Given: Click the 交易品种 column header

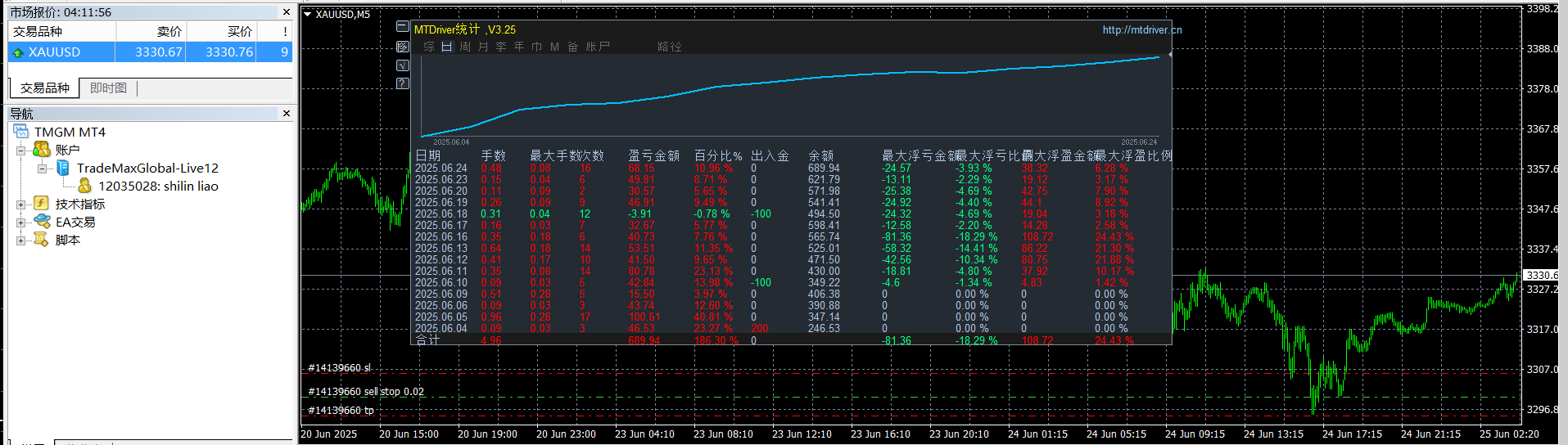Looking at the screenshot, I should pyautogui.click(x=62, y=31).
